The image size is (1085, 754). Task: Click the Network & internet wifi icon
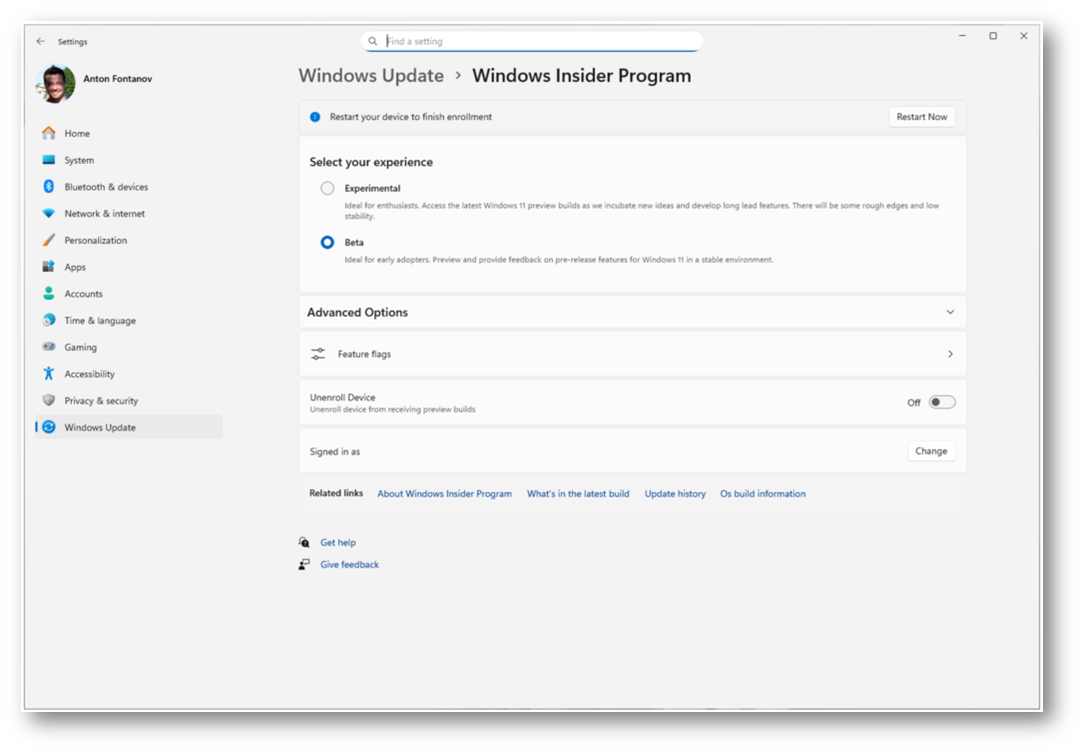click(x=49, y=214)
